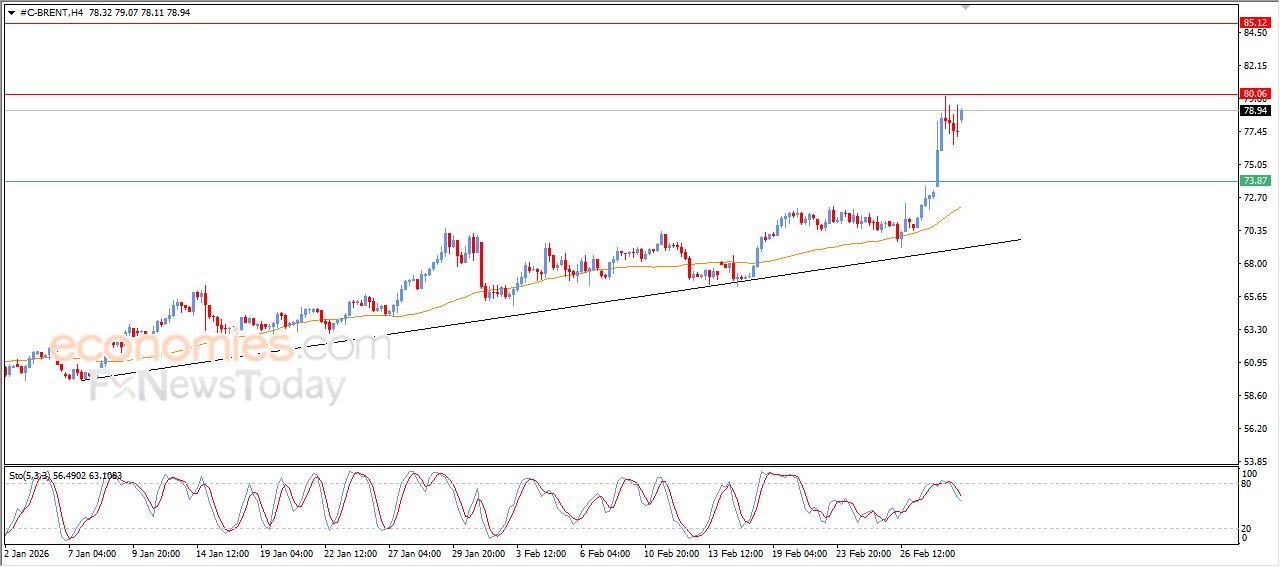Select the green horizontal line at 73.87
The height and width of the screenshot is (567, 1280).
tap(620, 181)
